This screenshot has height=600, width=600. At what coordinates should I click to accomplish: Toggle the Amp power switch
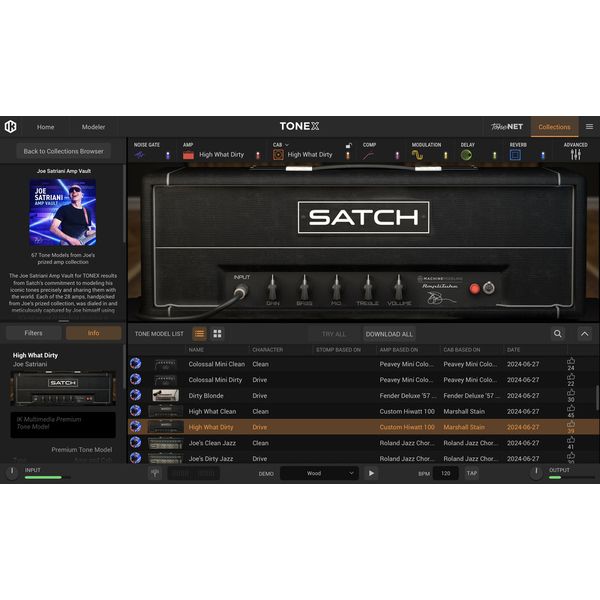[258, 155]
